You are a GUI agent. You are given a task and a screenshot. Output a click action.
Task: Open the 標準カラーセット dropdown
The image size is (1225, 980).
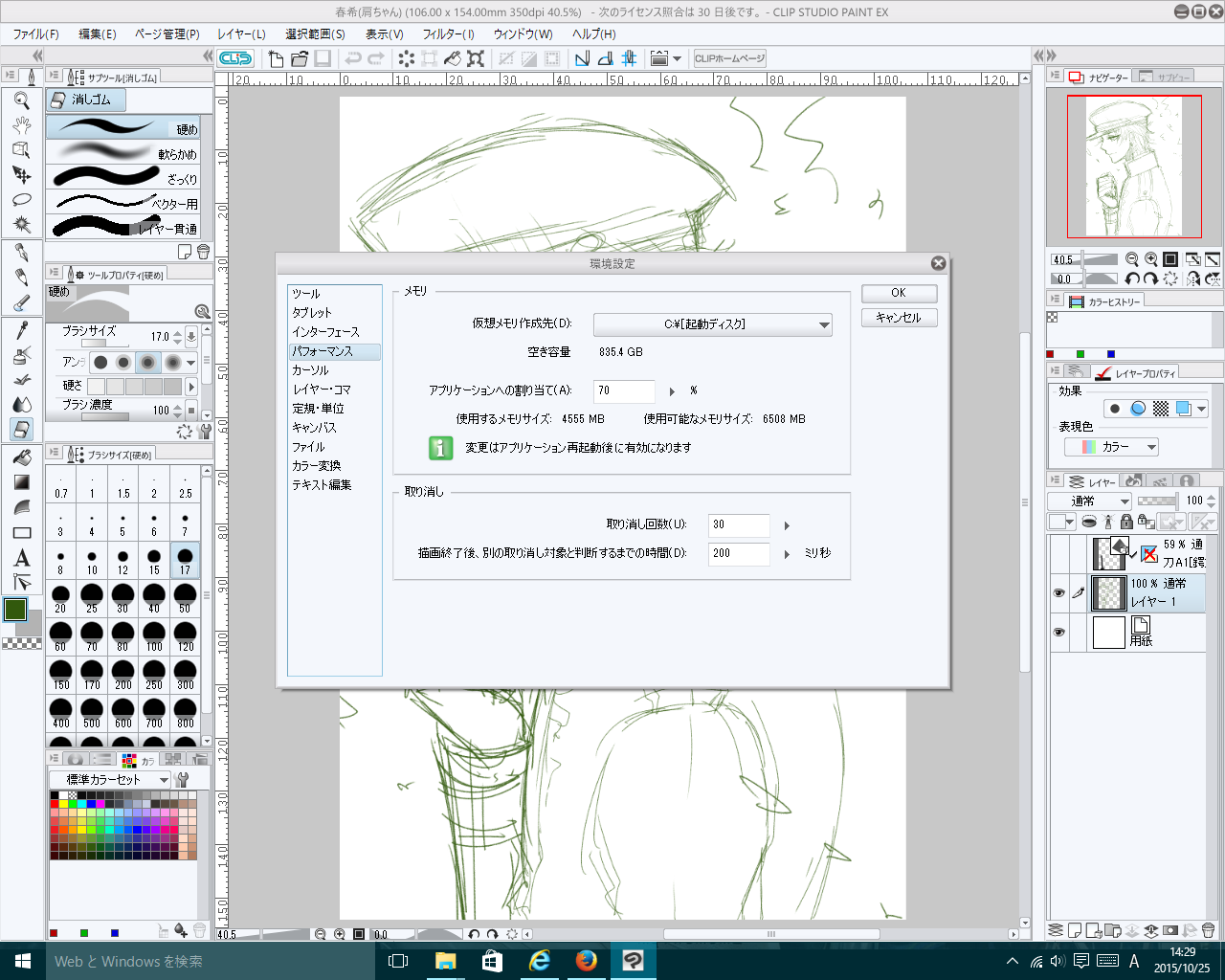coord(110,780)
